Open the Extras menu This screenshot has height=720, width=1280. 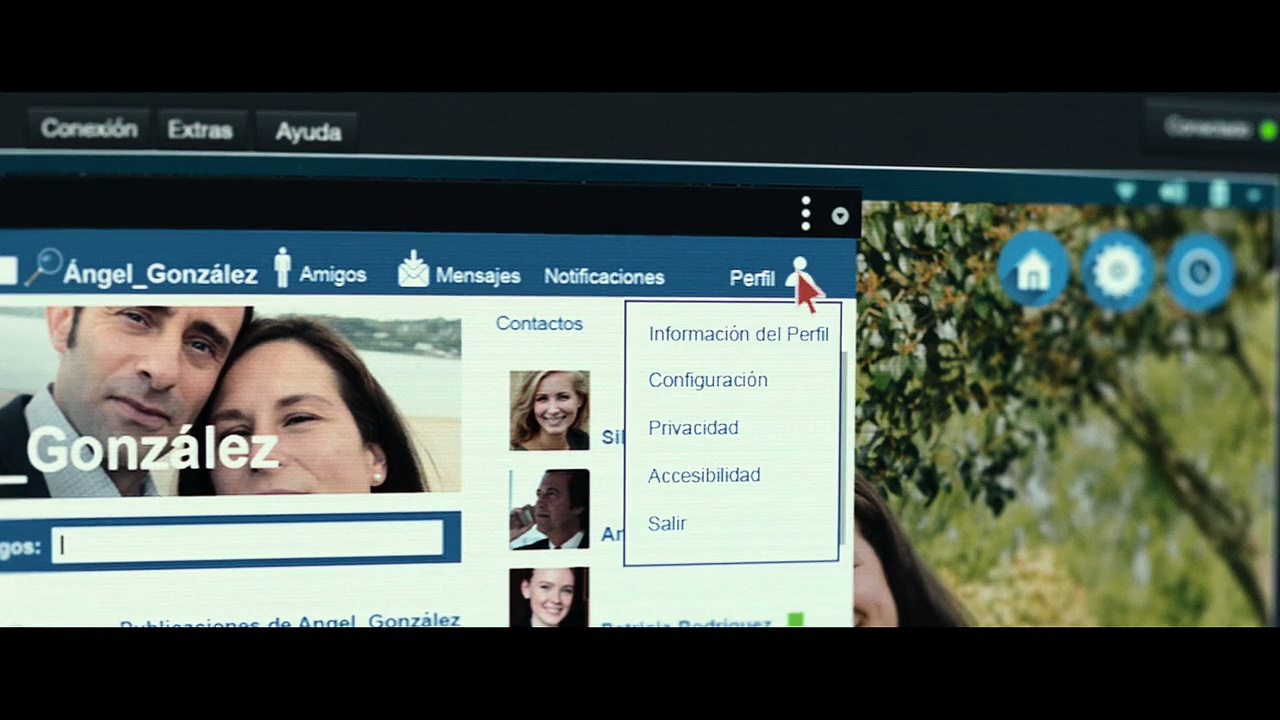(200, 130)
